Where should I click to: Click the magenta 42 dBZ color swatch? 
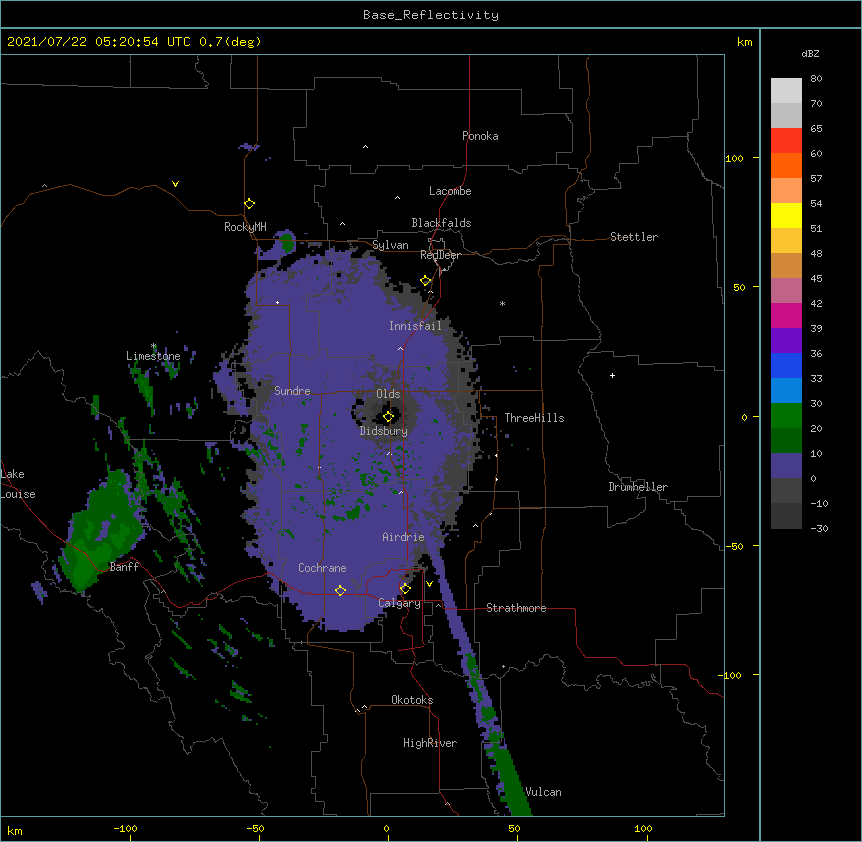tap(786, 315)
